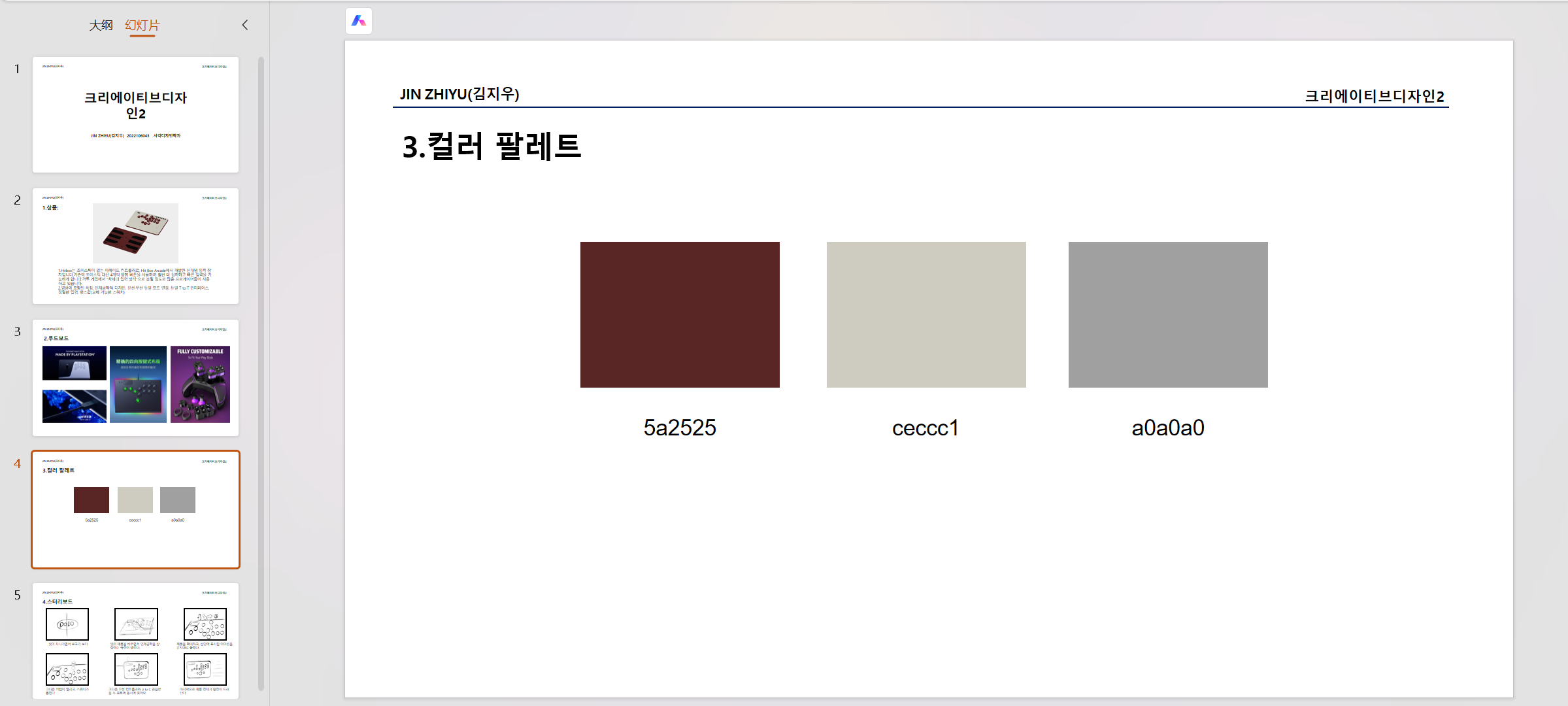Image resolution: width=1568 pixels, height=706 pixels.
Task: Click the a0a0a0 text label
Action: (x=1167, y=428)
